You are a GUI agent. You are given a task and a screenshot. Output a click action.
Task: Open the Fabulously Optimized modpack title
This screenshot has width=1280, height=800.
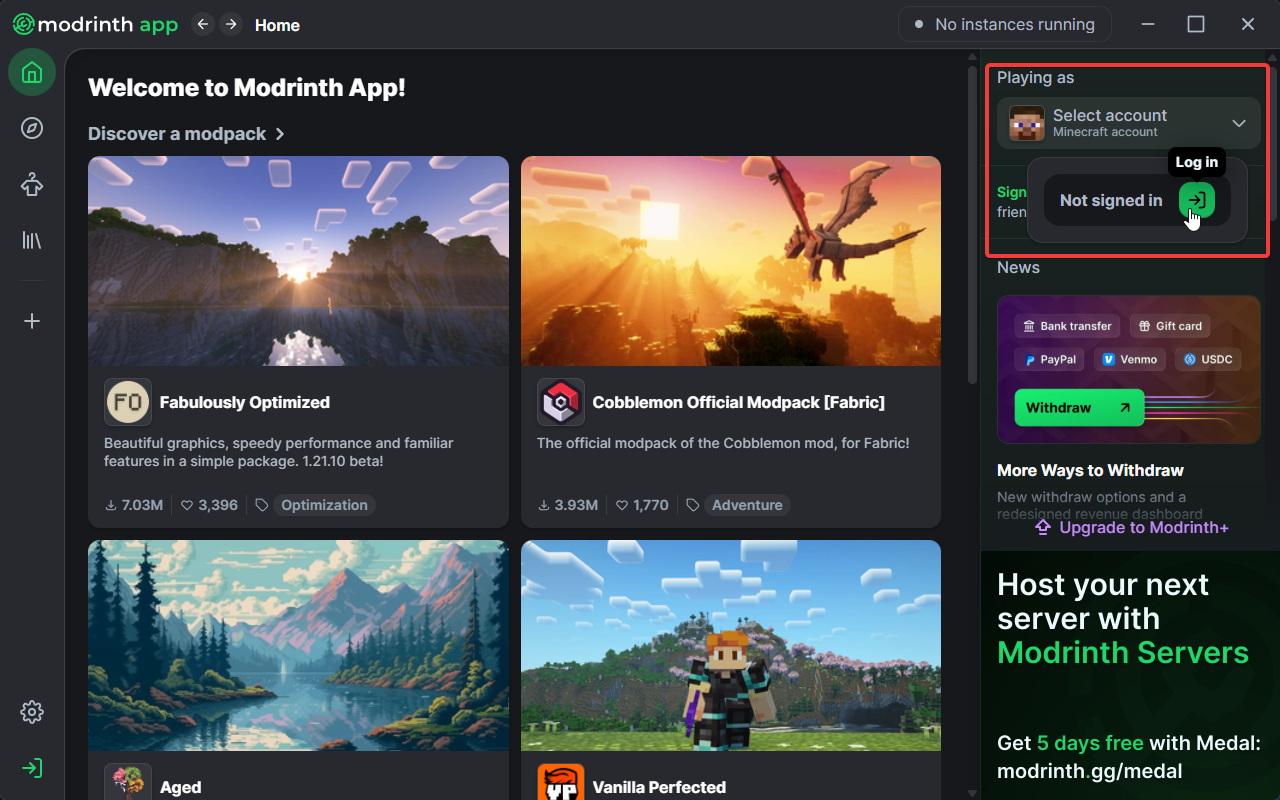tap(245, 402)
